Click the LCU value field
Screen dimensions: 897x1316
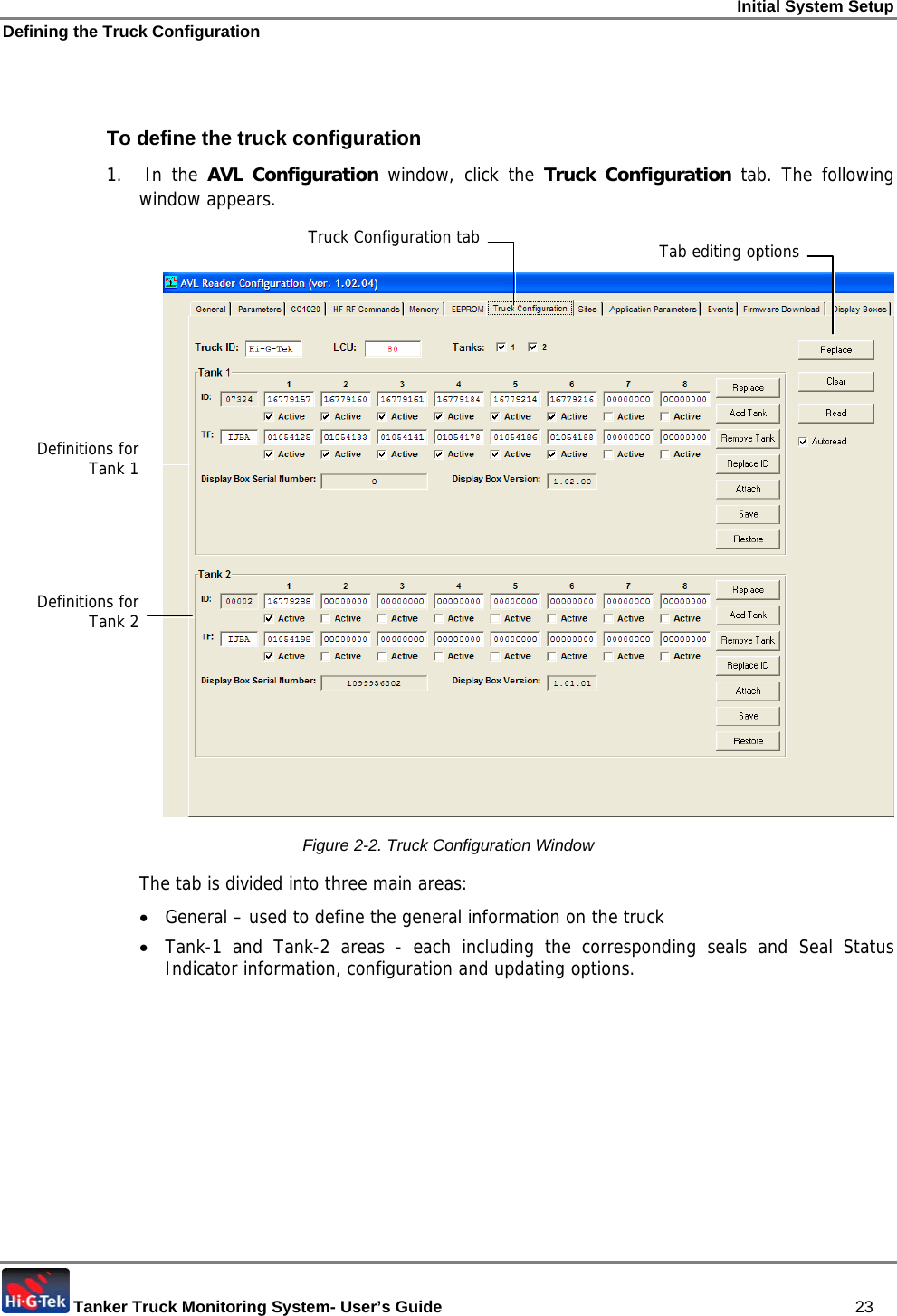click(x=393, y=348)
